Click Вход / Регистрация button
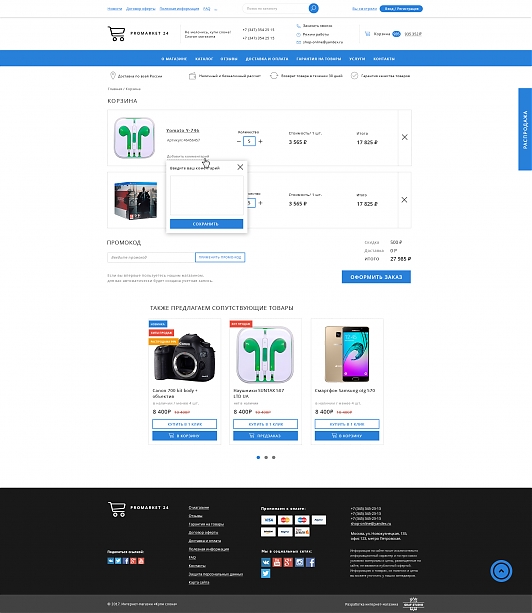Image resolution: width=532 pixels, height=613 pixels. (401, 9)
